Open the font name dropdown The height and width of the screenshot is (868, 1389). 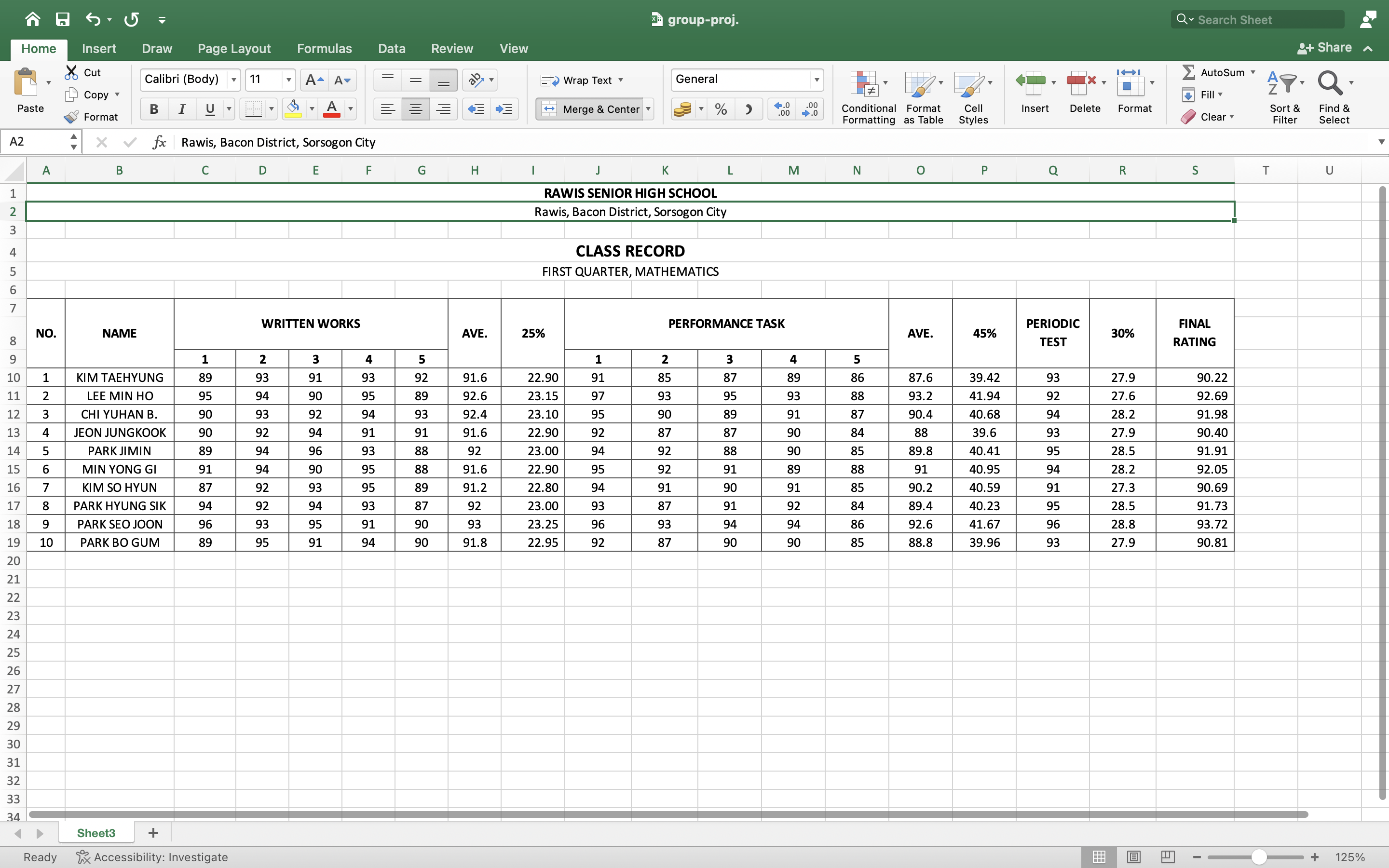(x=233, y=80)
